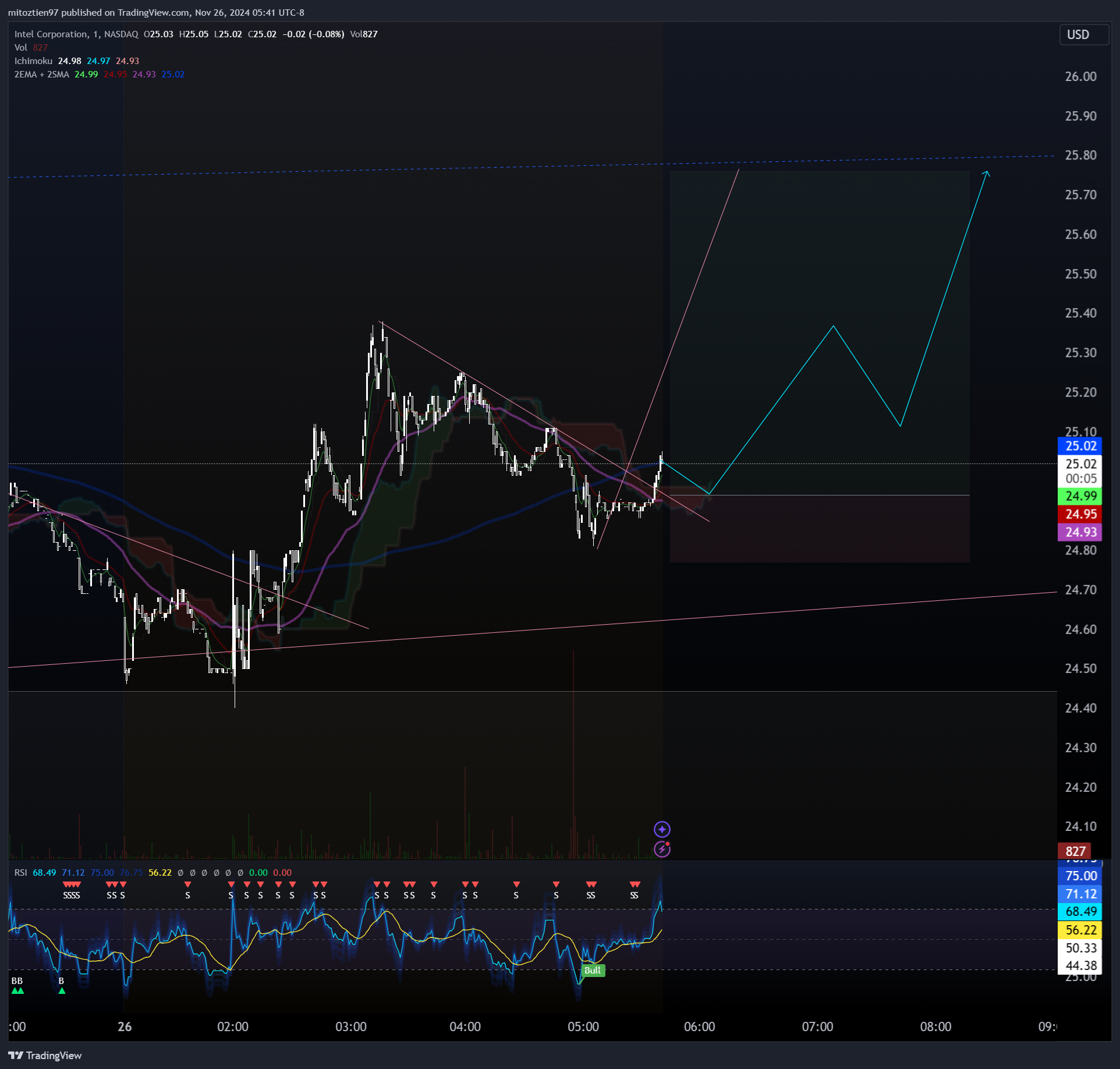The height and width of the screenshot is (1069, 1120).
Task: Click the cyan 68.49 RSI axis label
Action: [x=1080, y=912]
